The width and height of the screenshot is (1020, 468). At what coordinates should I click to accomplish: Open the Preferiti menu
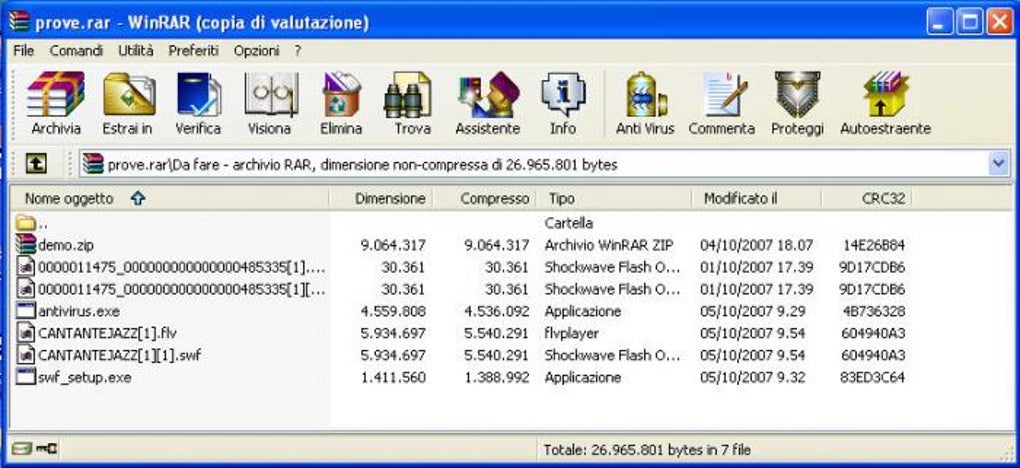point(193,50)
